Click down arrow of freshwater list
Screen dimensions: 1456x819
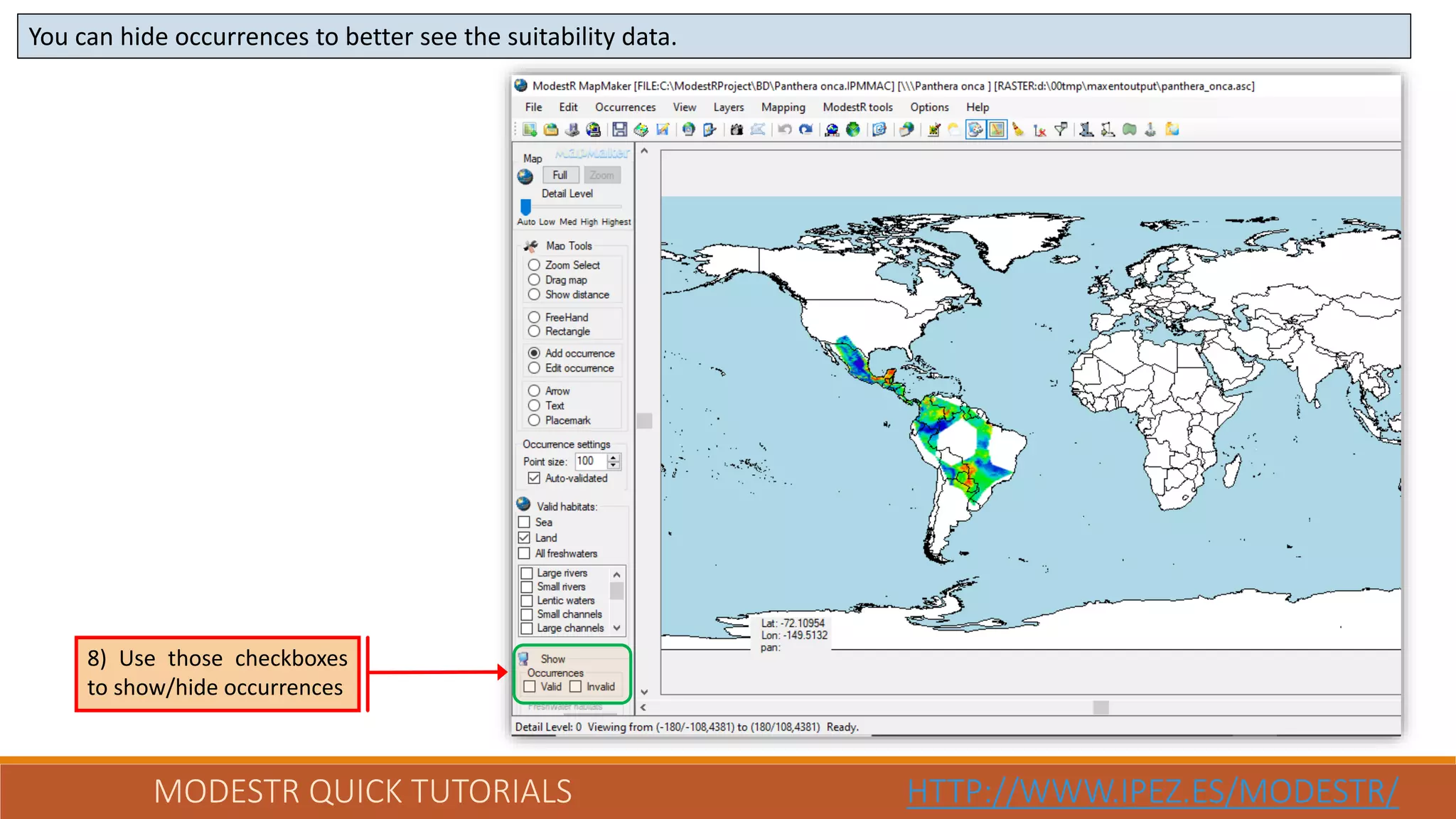[616, 628]
